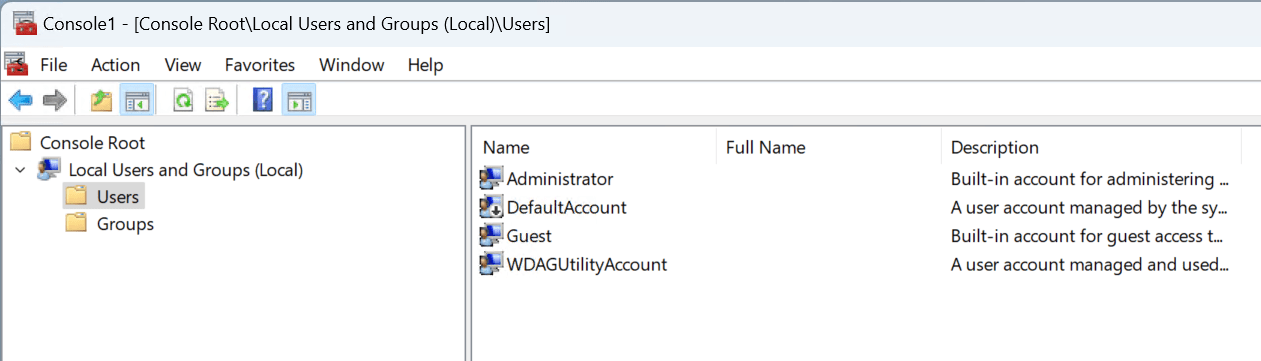Open the Favorites menu
This screenshot has width=1261, height=361.
click(x=260, y=65)
